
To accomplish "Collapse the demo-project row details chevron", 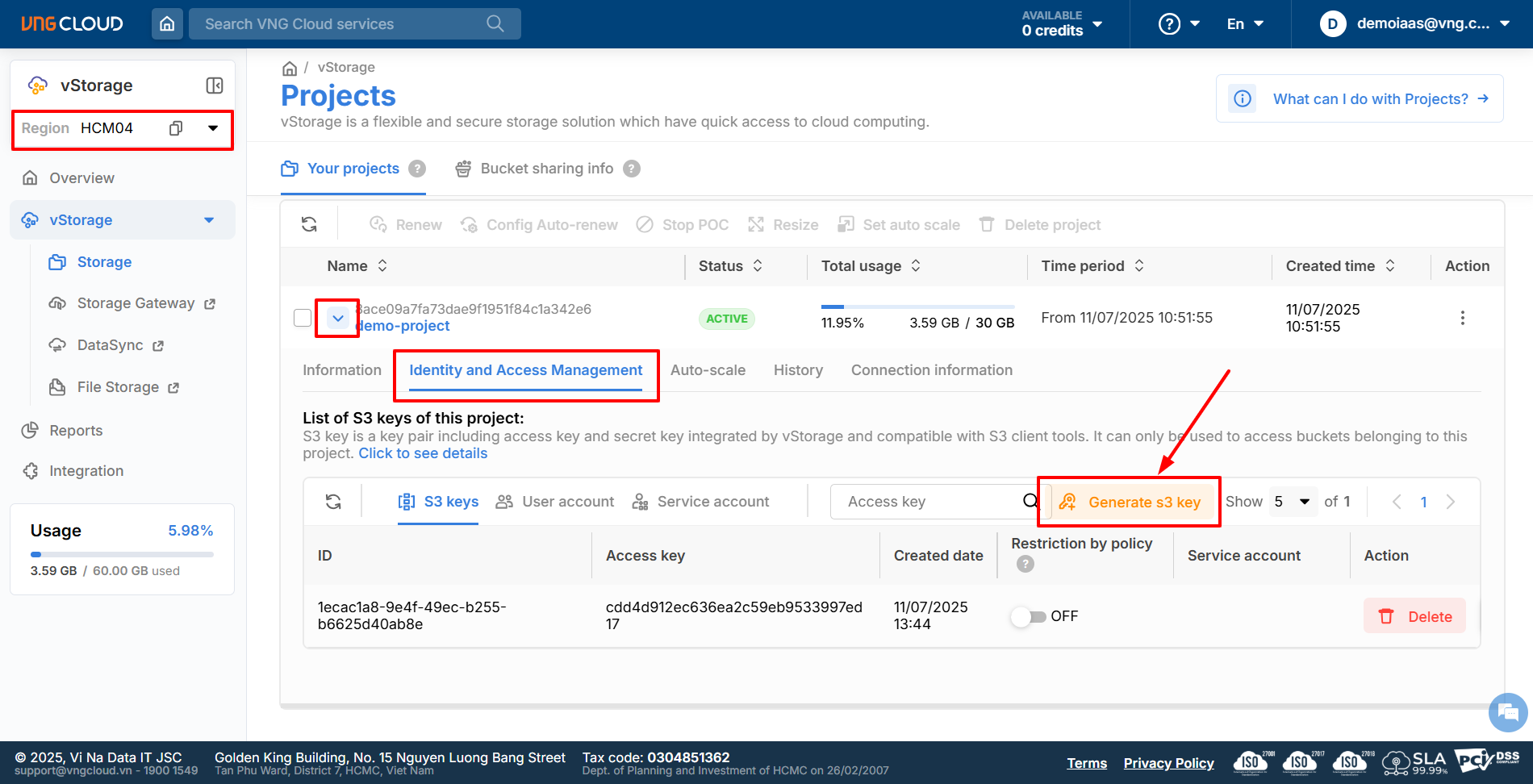I will pos(338,318).
